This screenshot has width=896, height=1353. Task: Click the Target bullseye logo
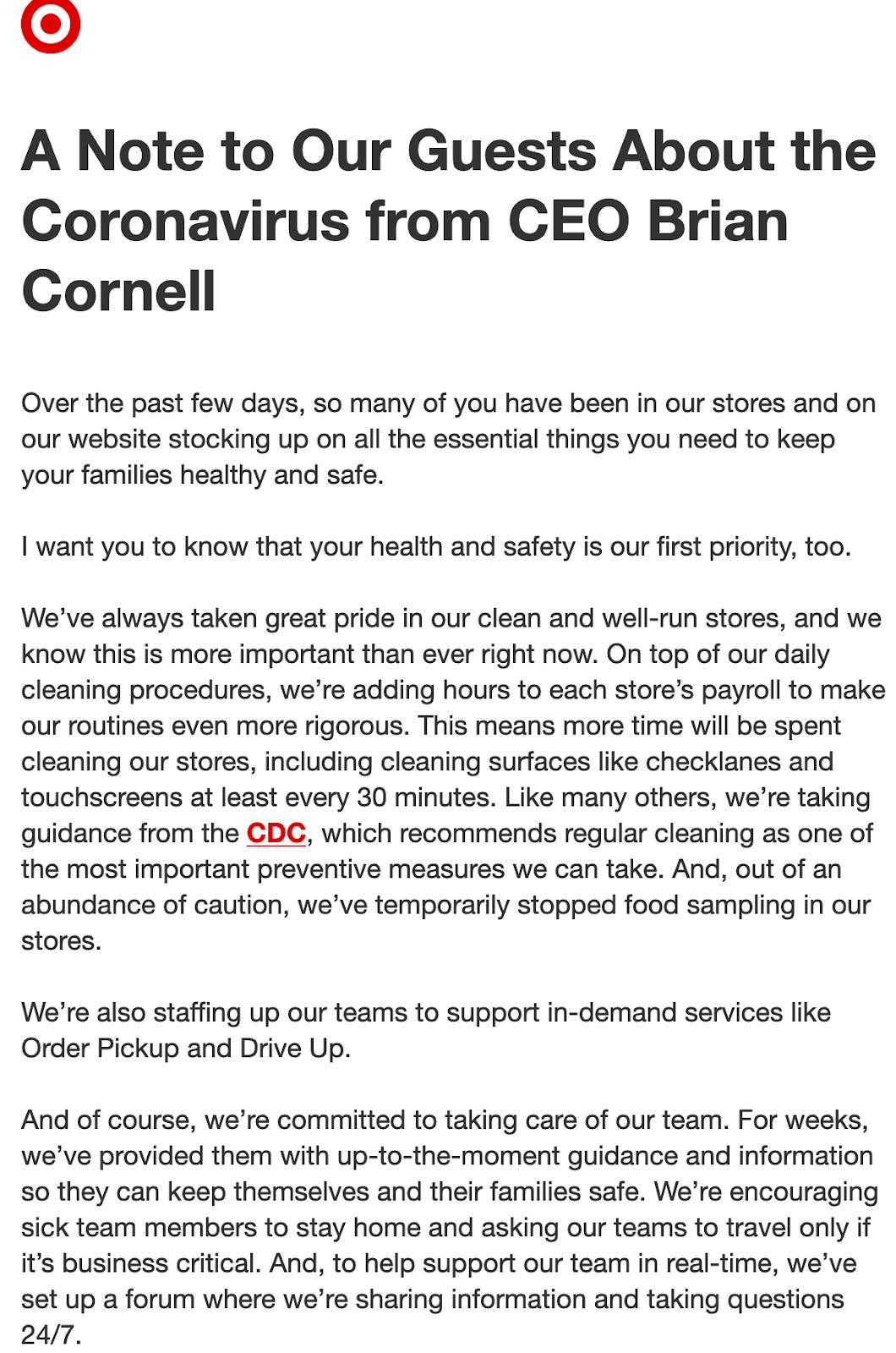[x=51, y=25]
